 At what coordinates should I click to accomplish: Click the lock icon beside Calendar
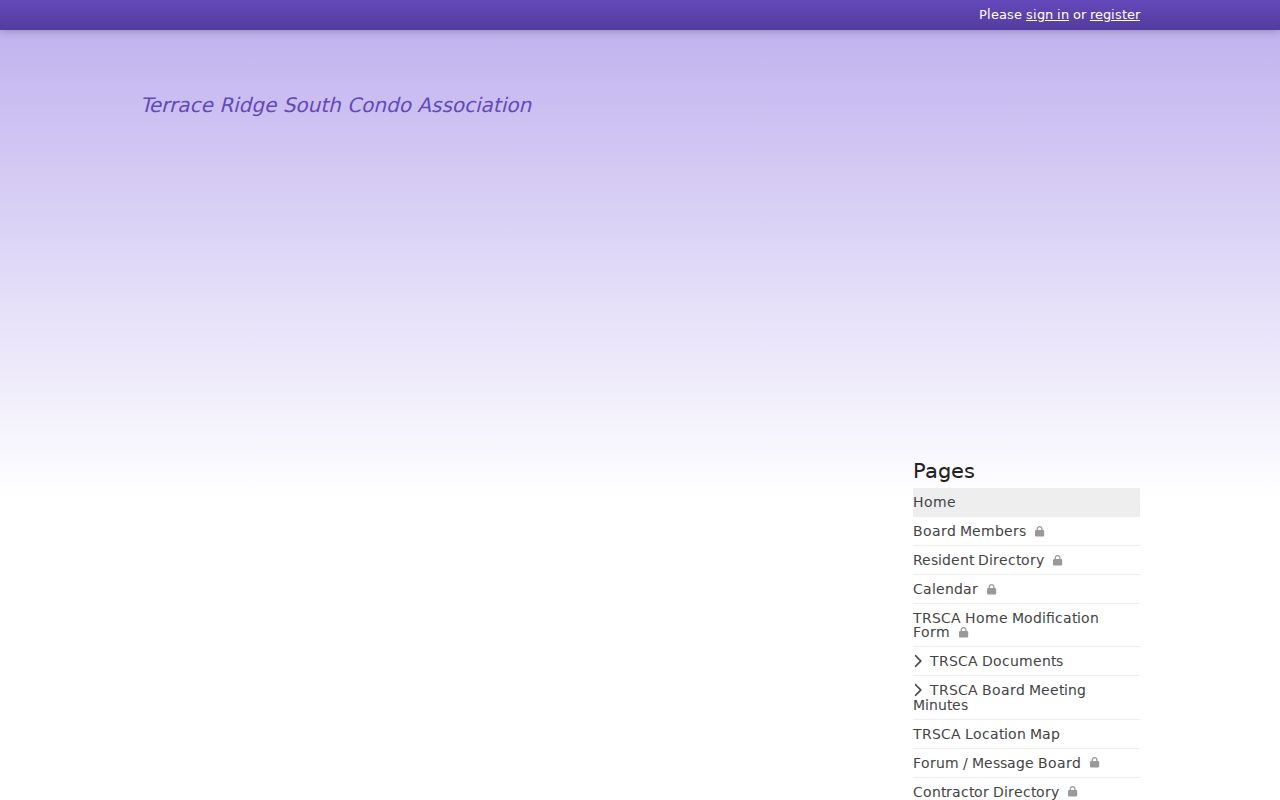(x=991, y=589)
